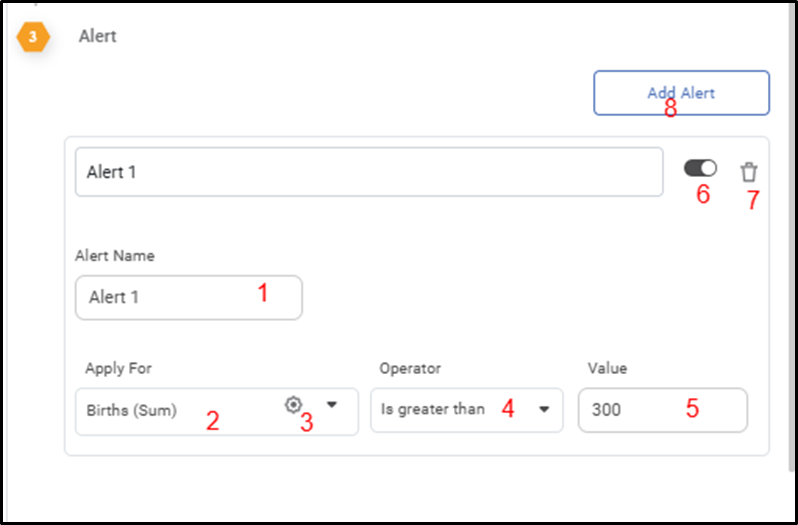This screenshot has width=798, height=525.
Task: Click the 'Births (Sum)' text
Action: 132,410
